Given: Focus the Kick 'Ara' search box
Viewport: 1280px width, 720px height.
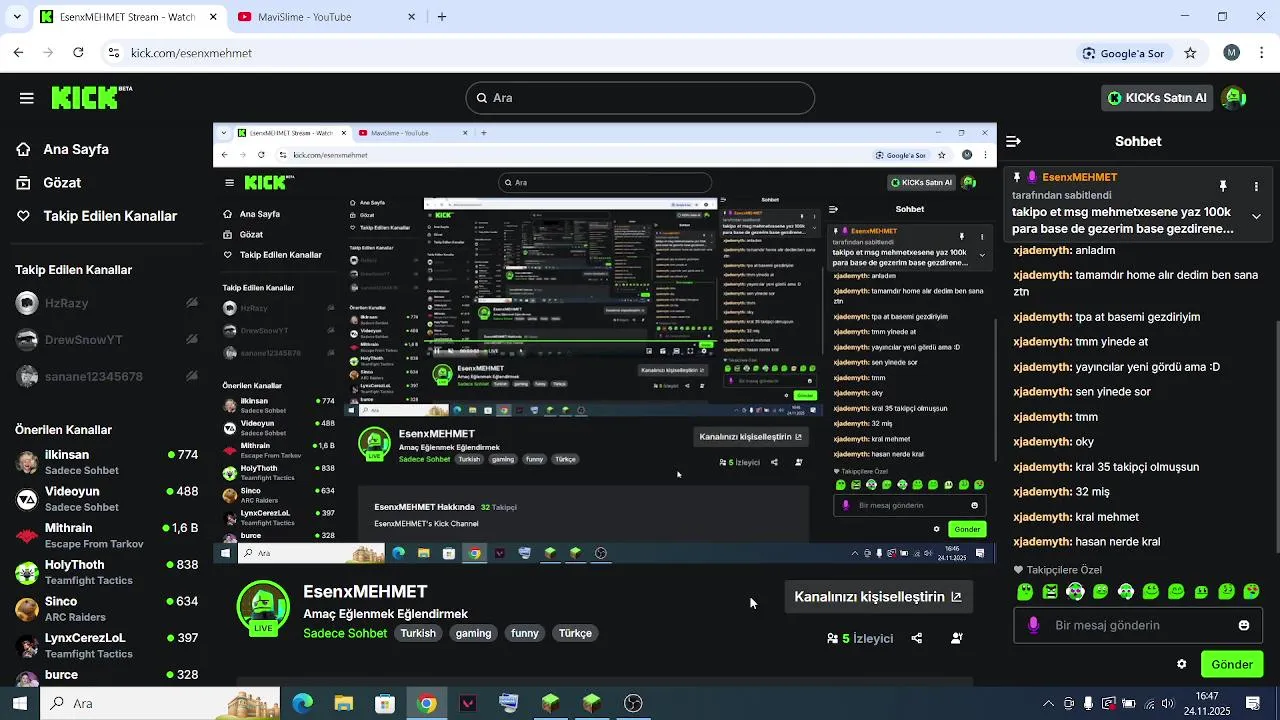Looking at the screenshot, I should pyautogui.click(x=640, y=98).
